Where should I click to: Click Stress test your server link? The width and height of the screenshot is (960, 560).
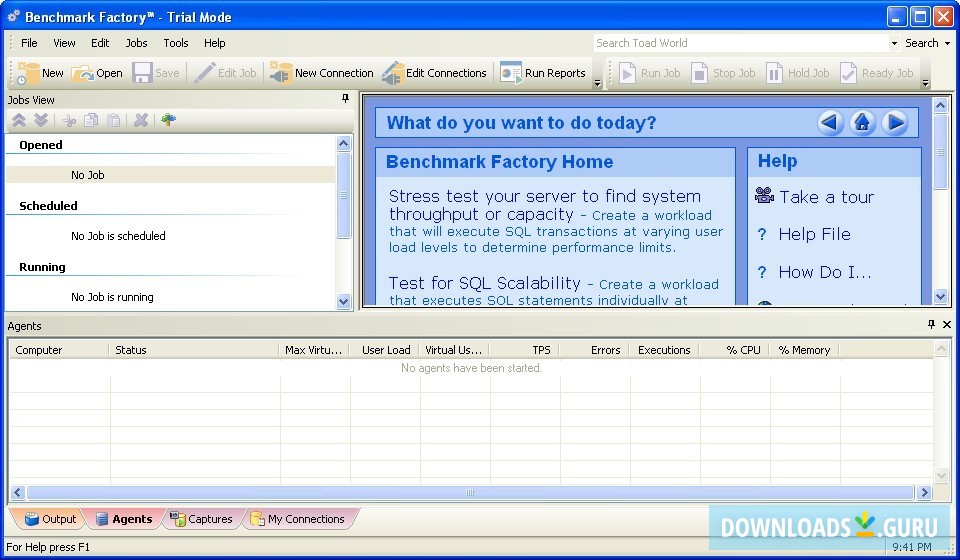(545, 205)
